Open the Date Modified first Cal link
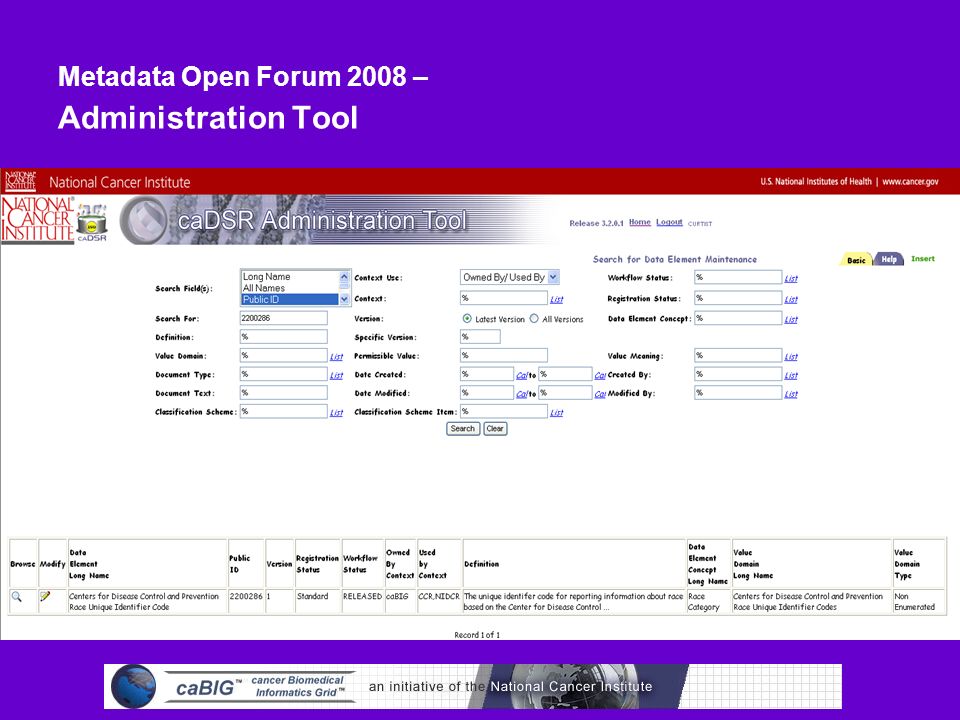 coord(522,394)
